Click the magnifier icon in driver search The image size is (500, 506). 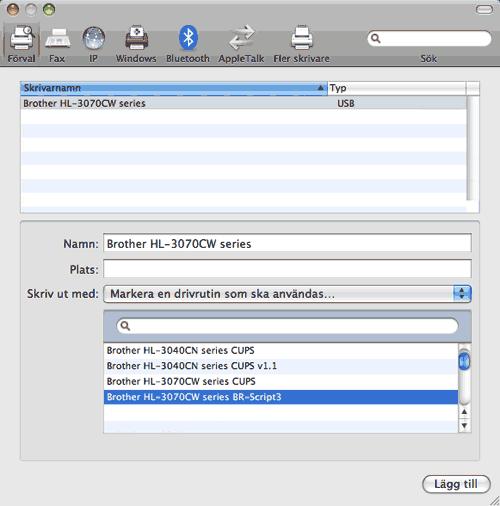click(125, 326)
